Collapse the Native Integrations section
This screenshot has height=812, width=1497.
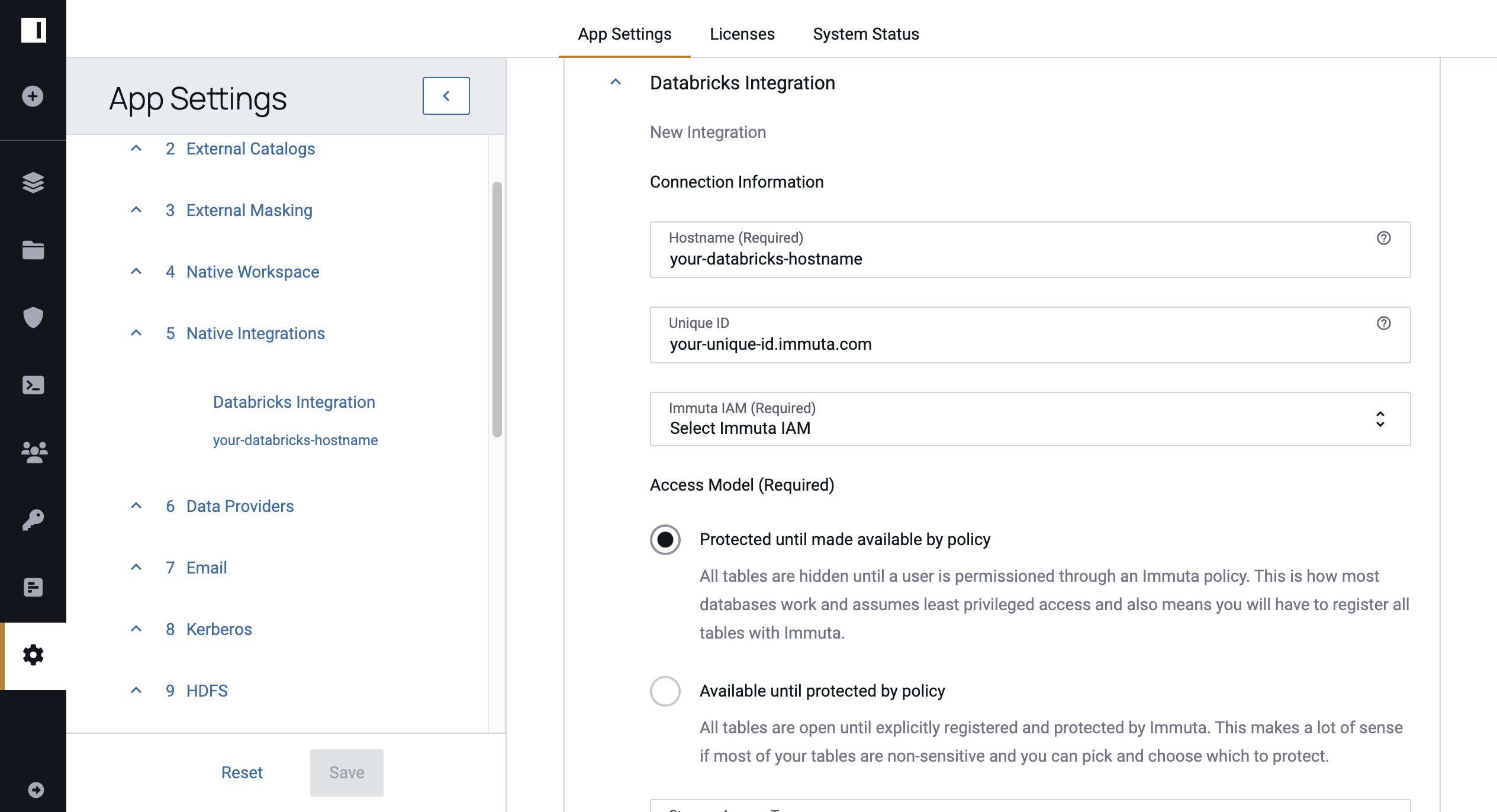tap(136, 332)
